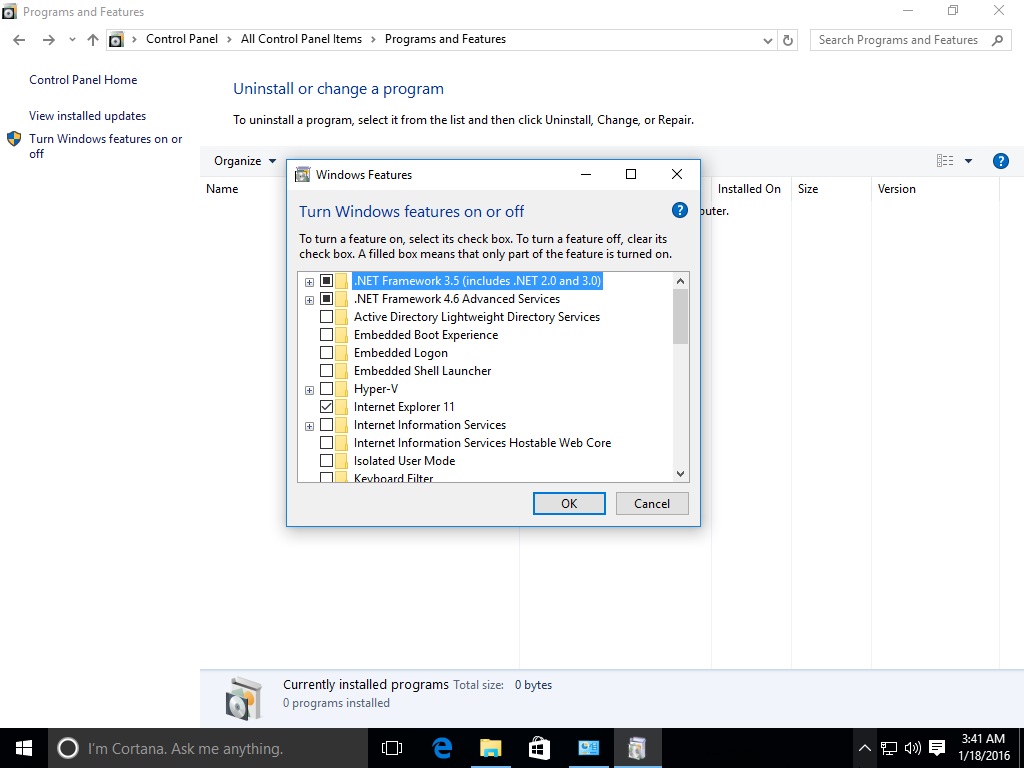This screenshot has height=768, width=1024.
Task: Open View installed updates link
Action: tap(88, 116)
